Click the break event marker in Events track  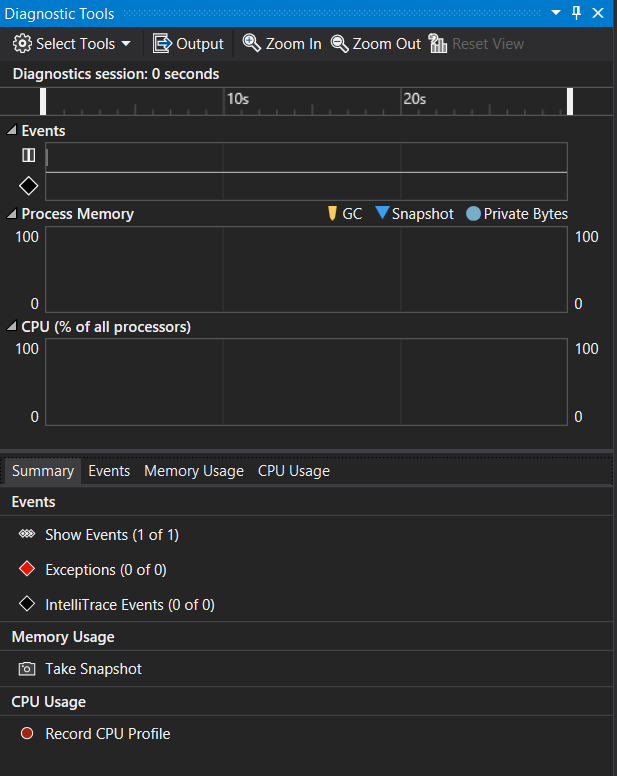tap(47, 157)
